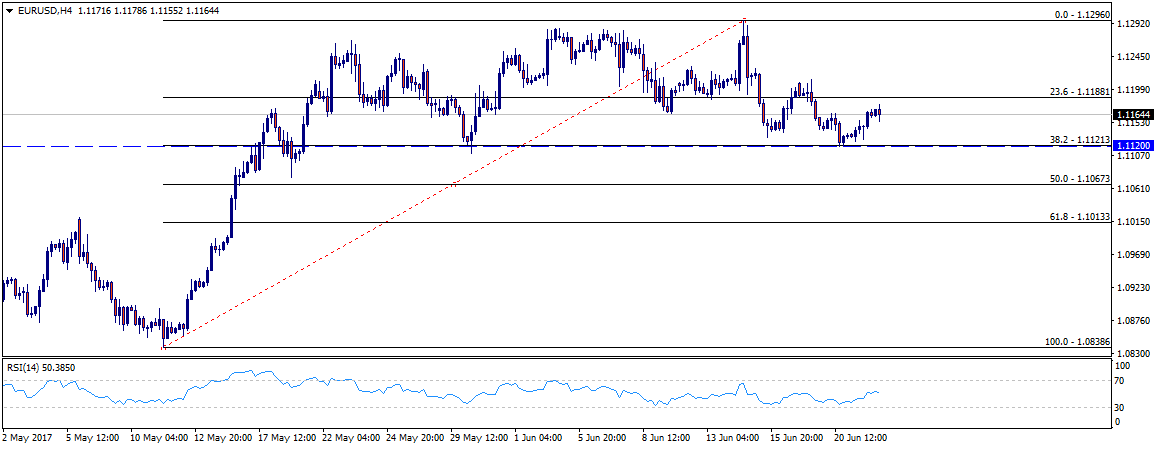The image size is (1154, 449).
Task: Click the EURUSD,H4 chart title text
Action: pos(42,9)
